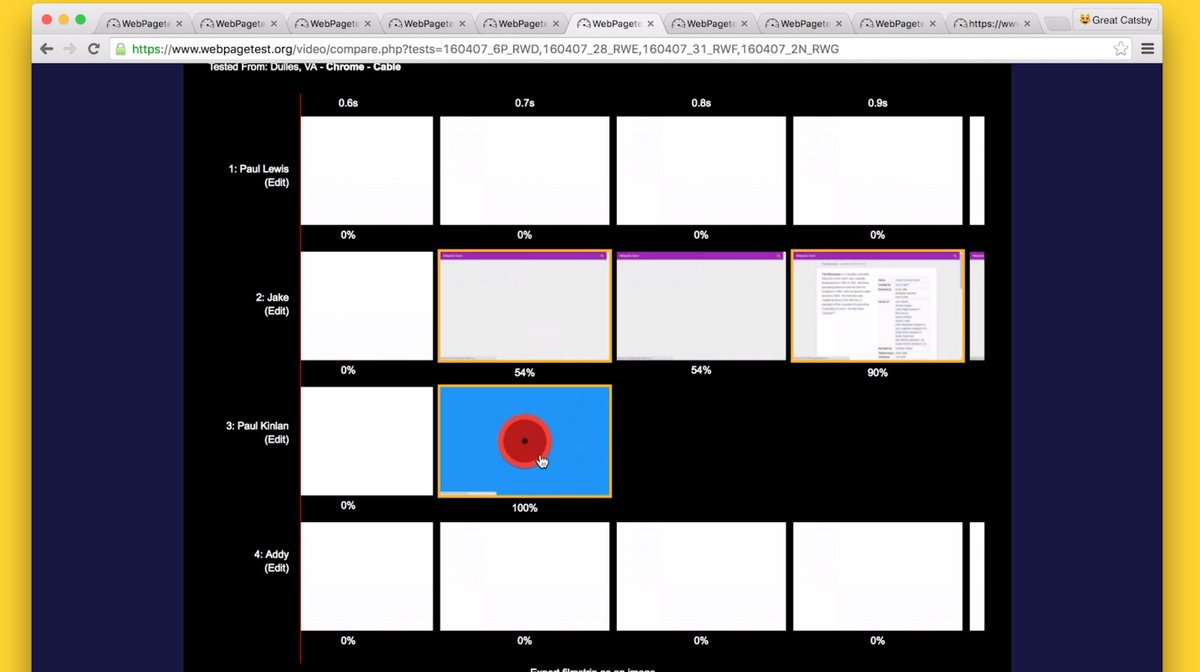
Task: Click the '1: Paul Lewis' row label
Action: [258, 169]
